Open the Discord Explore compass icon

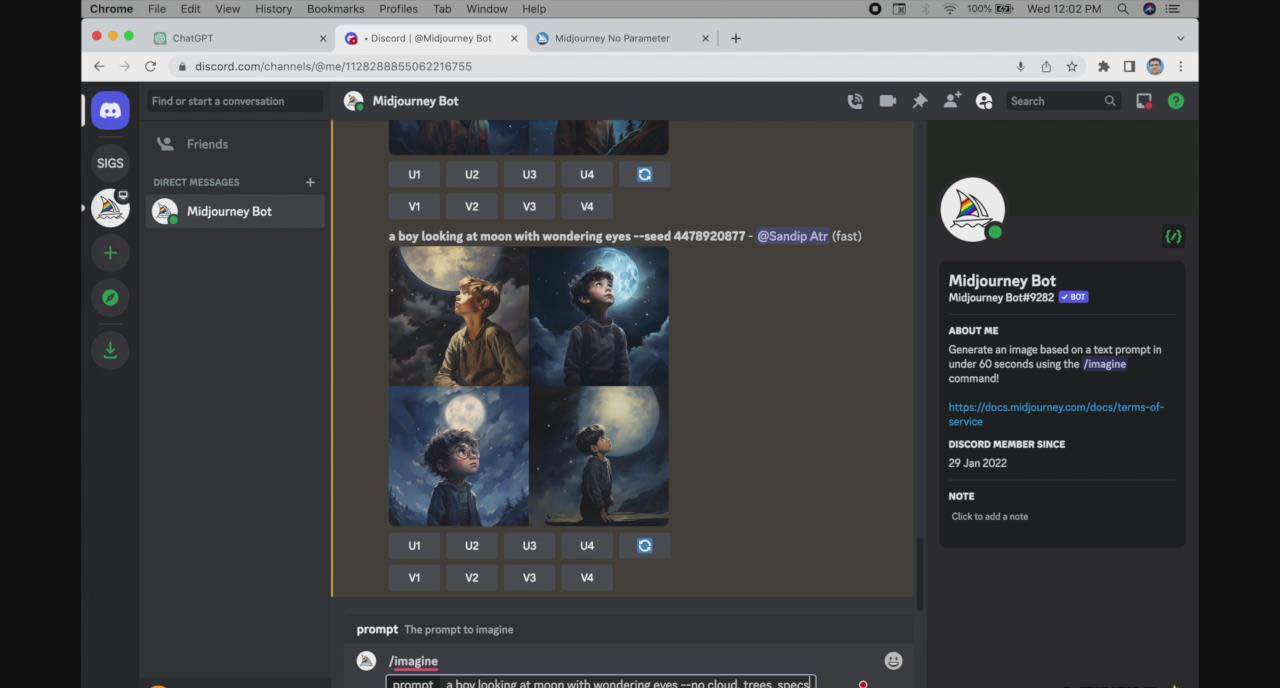pos(110,297)
